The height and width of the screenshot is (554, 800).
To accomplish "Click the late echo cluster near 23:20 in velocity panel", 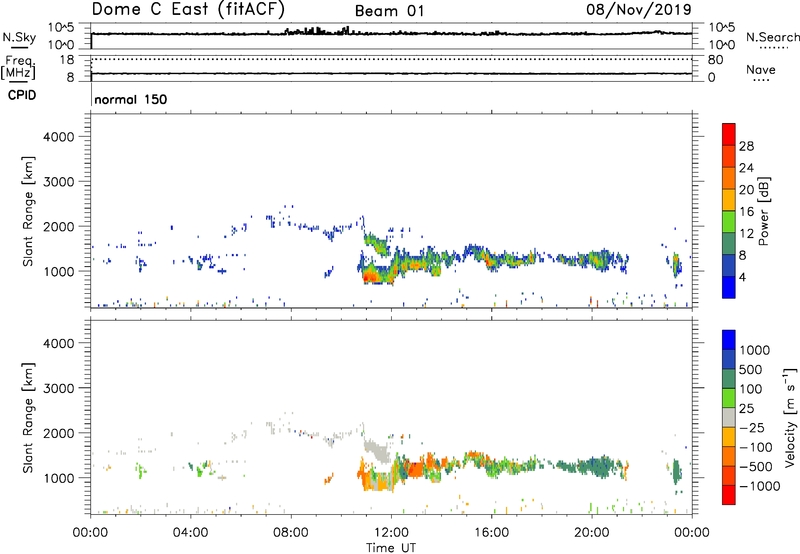I will click(x=677, y=472).
